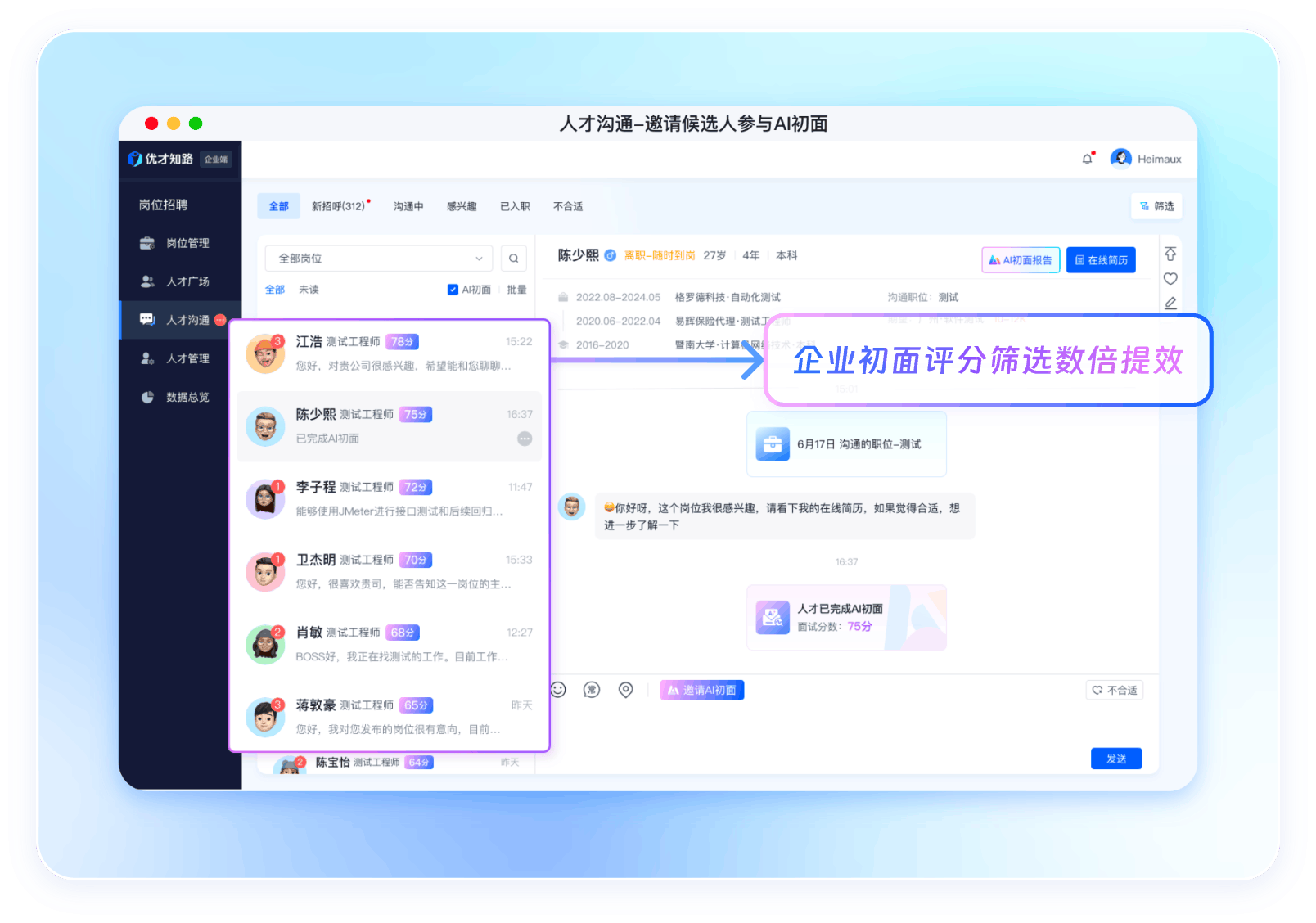1316x923 pixels.
Task: Open the AI初面报告 button
Action: [x=1021, y=260]
